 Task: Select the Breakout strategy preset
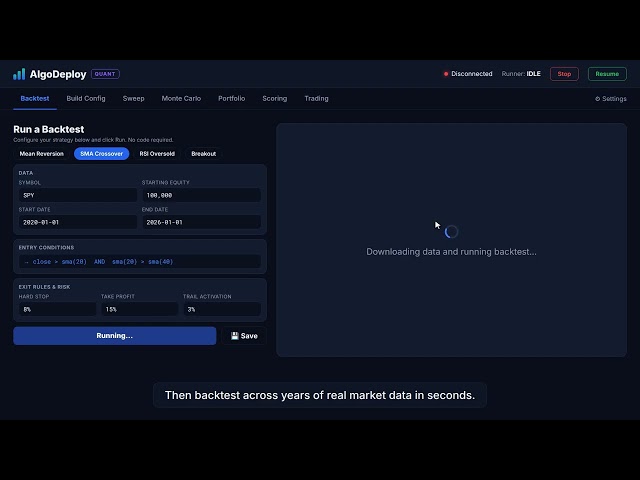click(x=204, y=154)
